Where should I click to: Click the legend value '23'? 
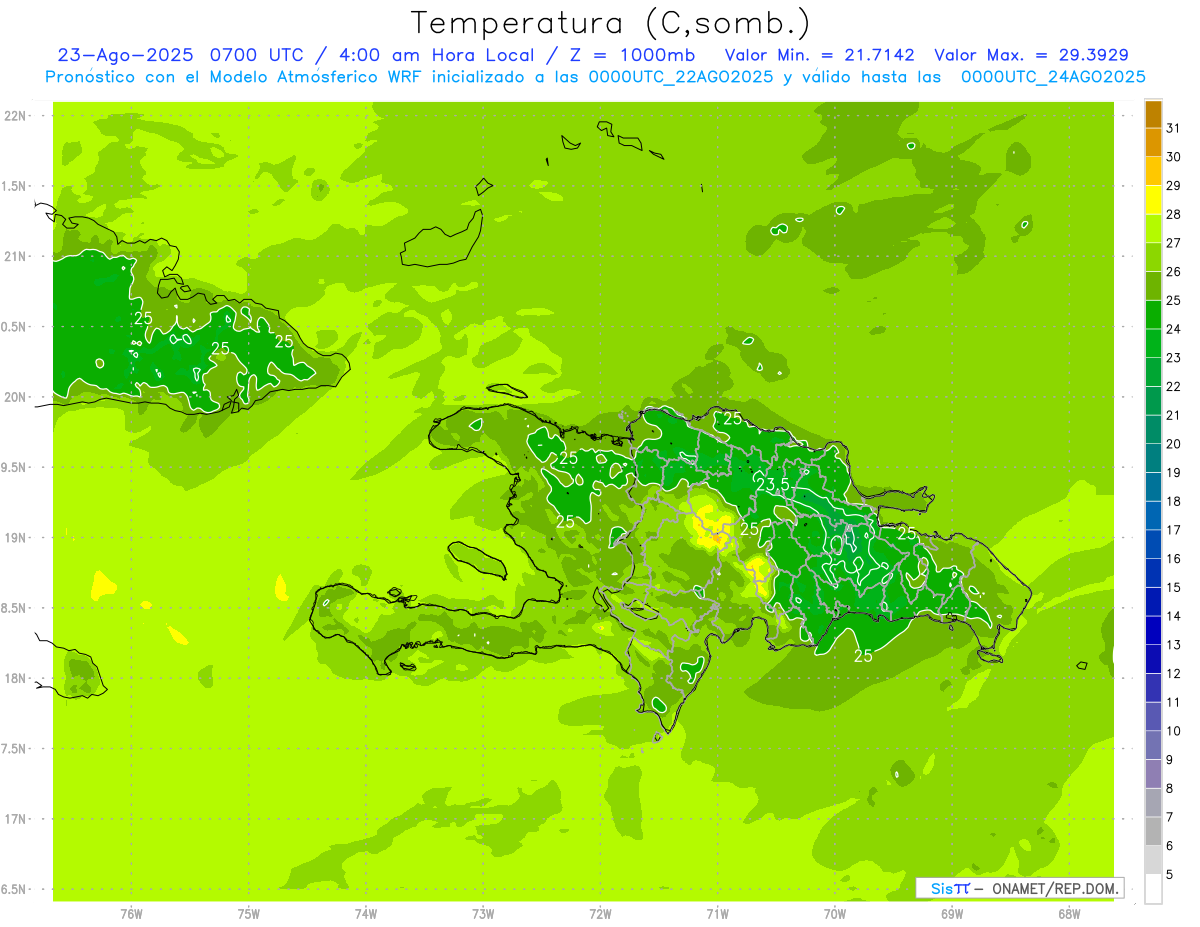point(1173,358)
